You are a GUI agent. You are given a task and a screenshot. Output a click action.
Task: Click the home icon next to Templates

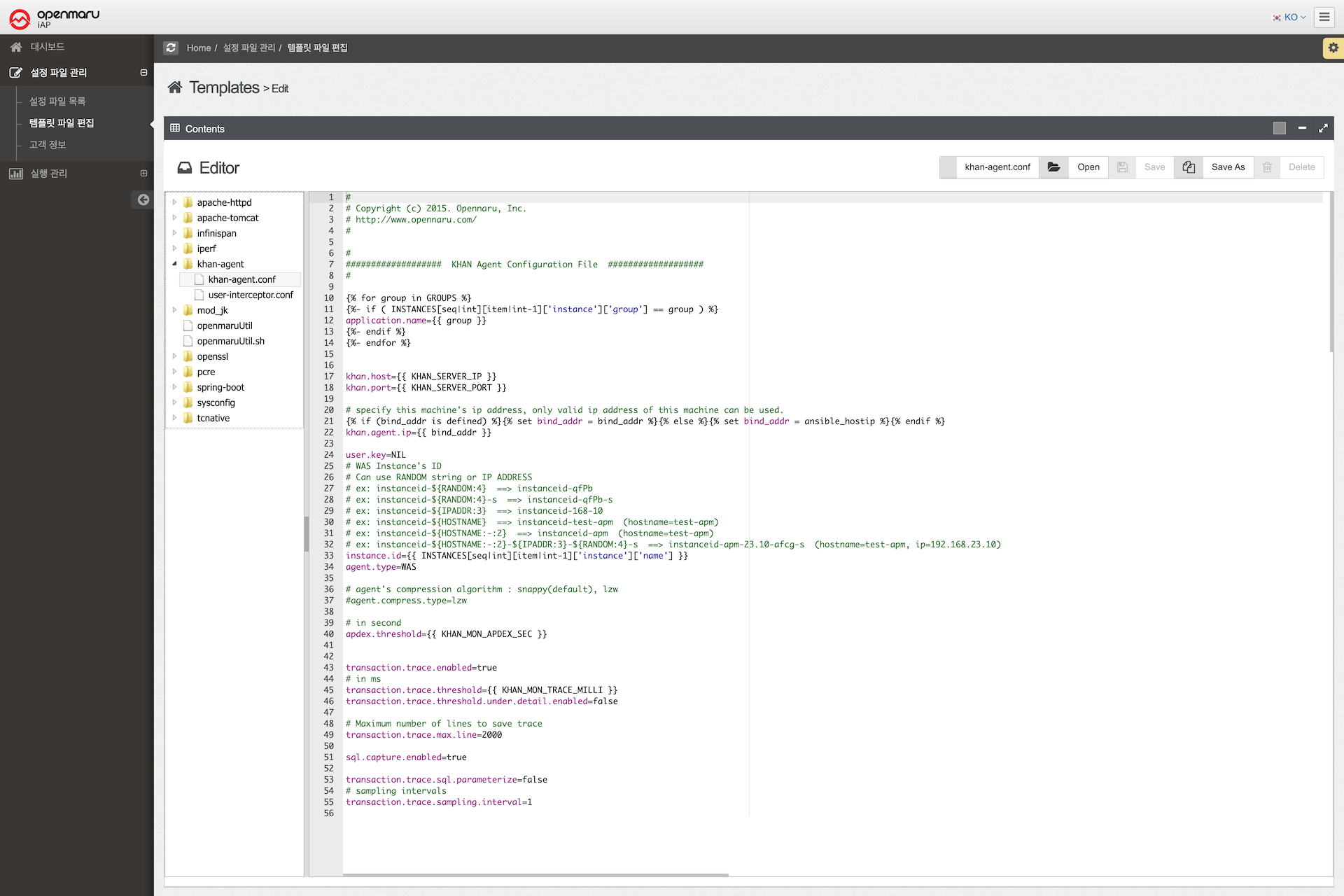[x=175, y=87]
